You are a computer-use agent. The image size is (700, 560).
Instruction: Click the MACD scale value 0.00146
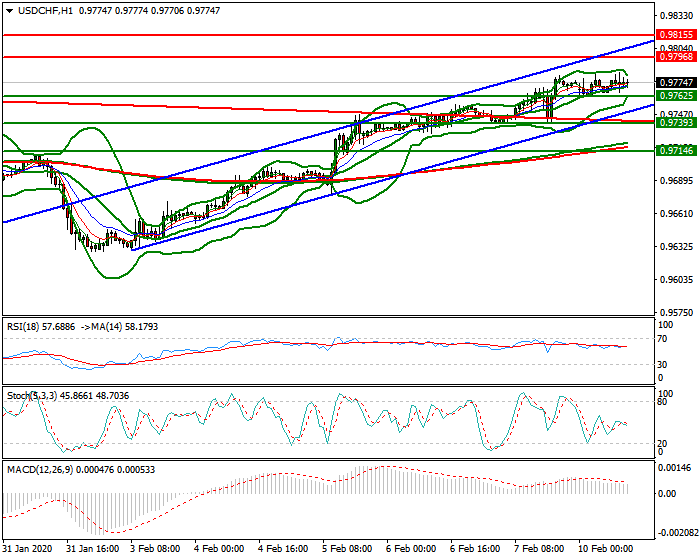coord(676,468)
